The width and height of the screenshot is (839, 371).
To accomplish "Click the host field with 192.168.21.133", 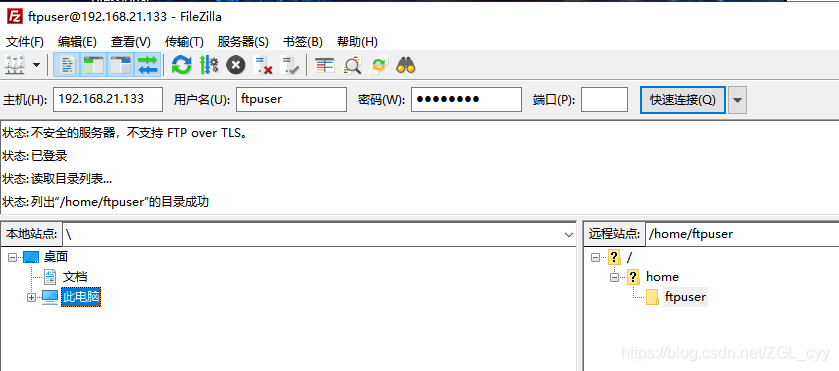I will tap(108, 100).
